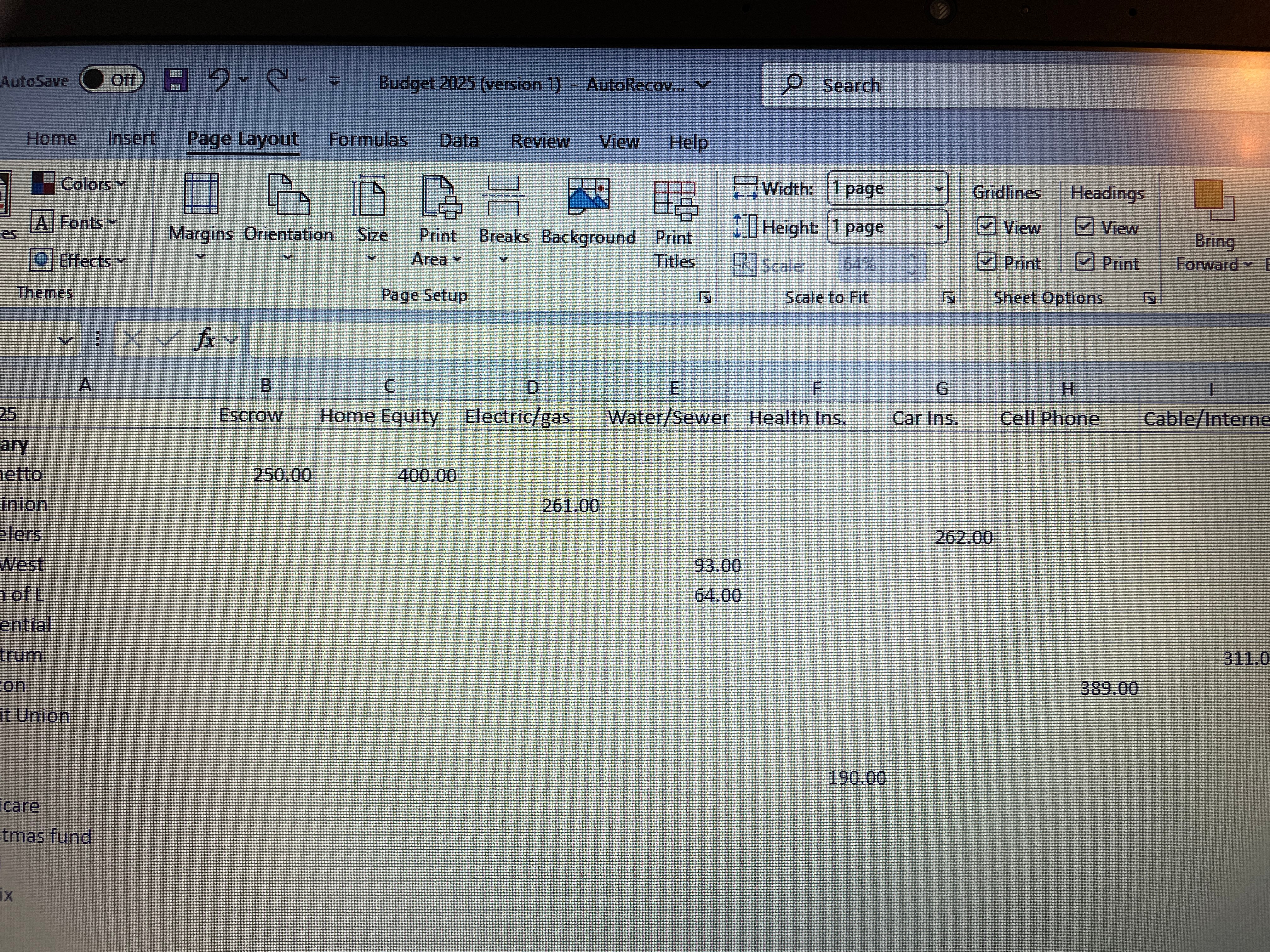Open the Formulas tab

[368, 140]
